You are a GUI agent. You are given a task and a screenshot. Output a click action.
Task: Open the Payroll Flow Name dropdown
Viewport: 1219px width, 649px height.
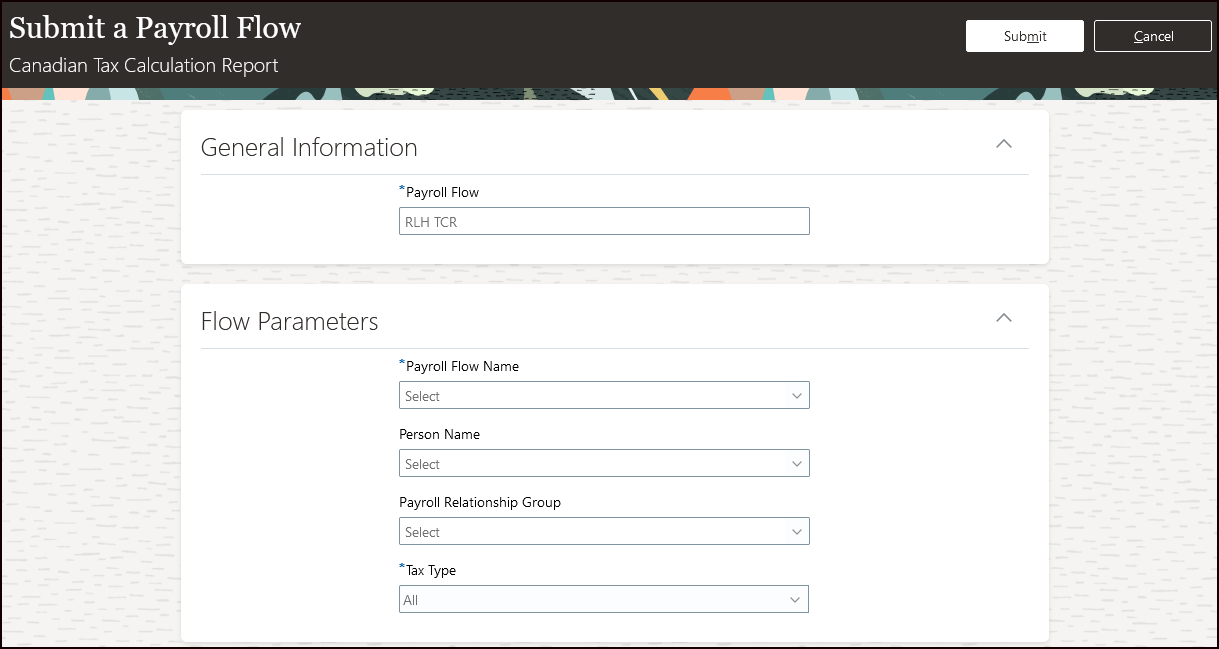[x=604, y=395]
